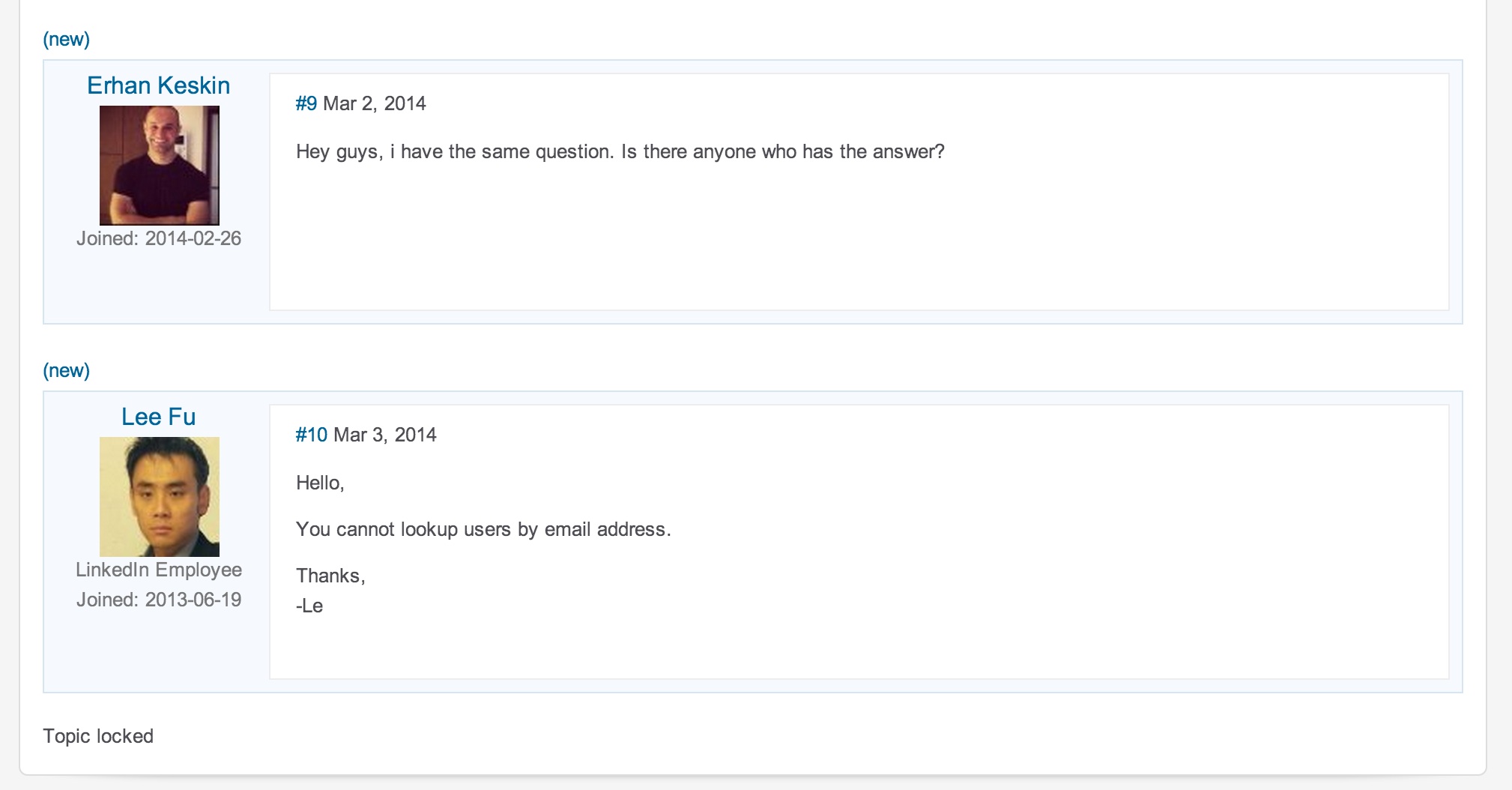Click empty space inside post #9 body

tap(859, 240)
